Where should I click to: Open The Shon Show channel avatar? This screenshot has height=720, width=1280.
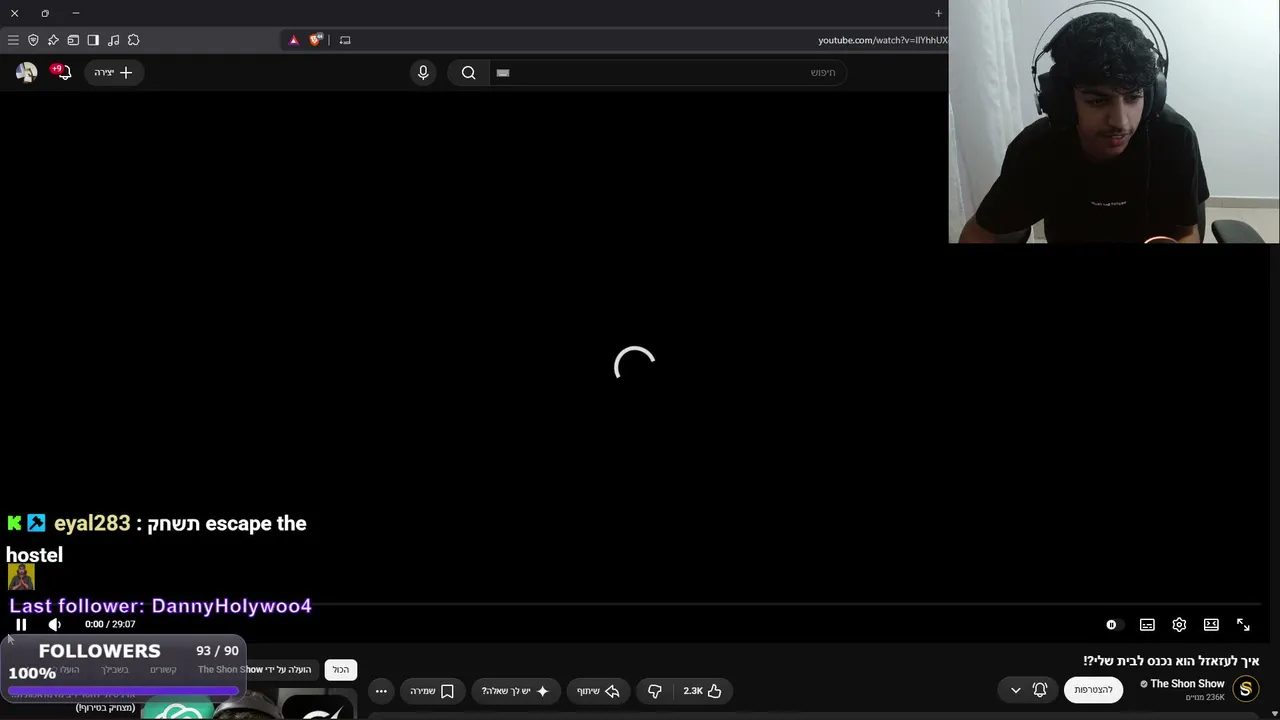(1245, 689)
